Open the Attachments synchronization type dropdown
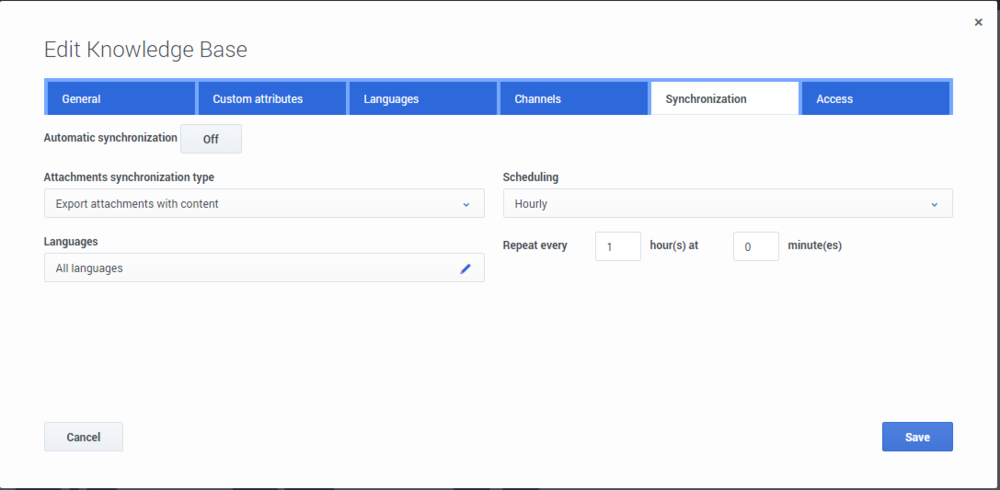The image size is (1000, 490). pos(264,204)
